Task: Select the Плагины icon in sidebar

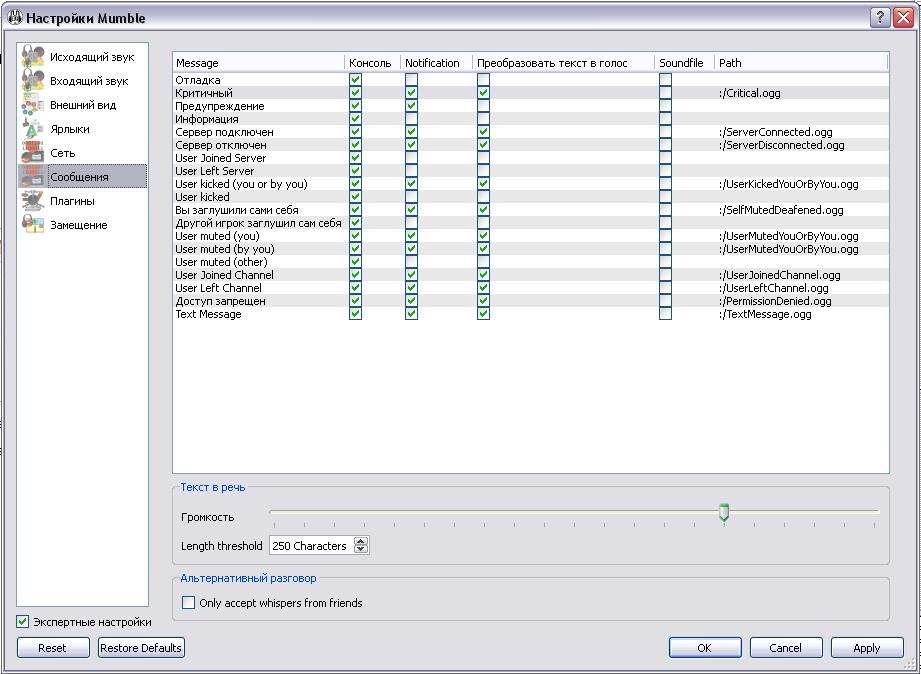Action: pos(33,201)
